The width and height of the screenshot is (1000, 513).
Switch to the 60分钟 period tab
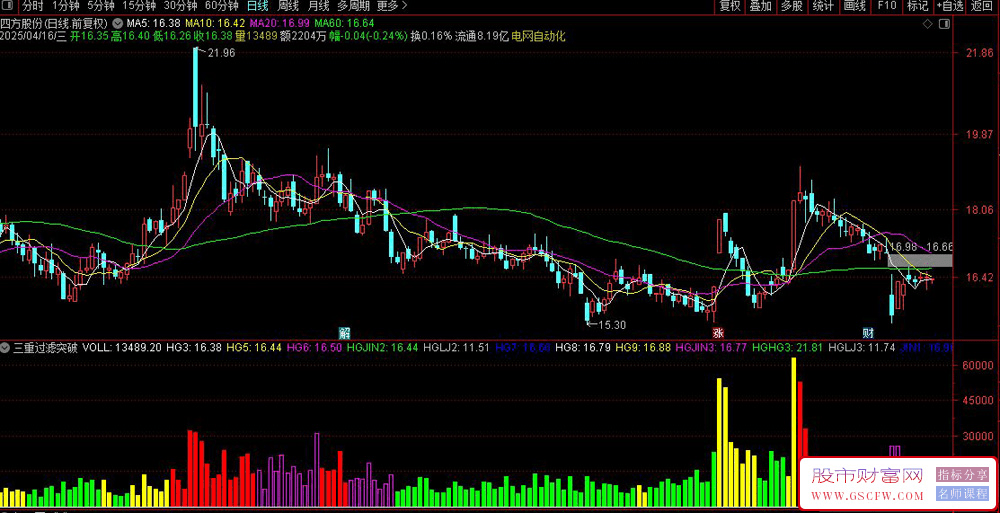click(x=221, y=6)
